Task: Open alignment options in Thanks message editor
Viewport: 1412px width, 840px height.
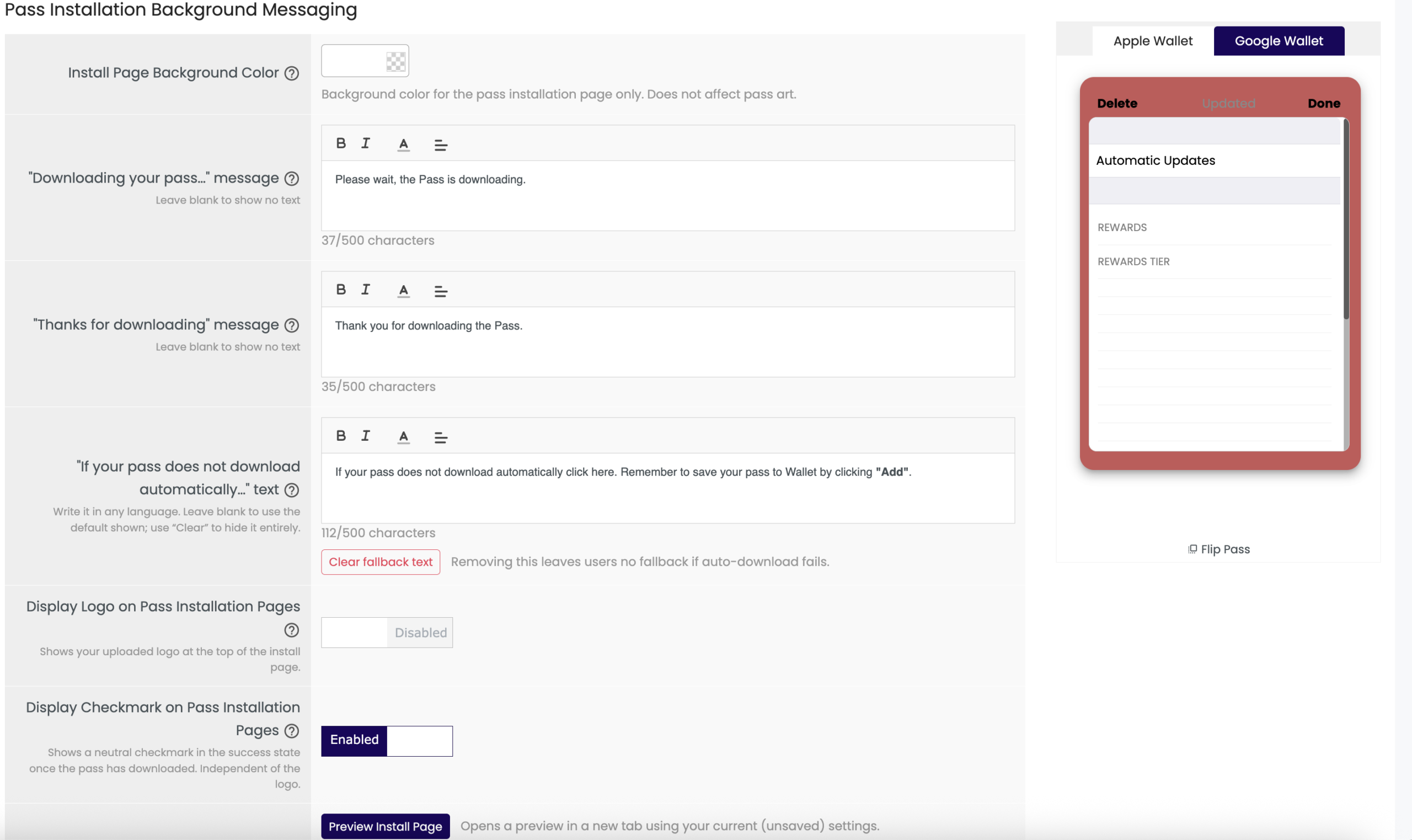Action: [x=440, y=291]
